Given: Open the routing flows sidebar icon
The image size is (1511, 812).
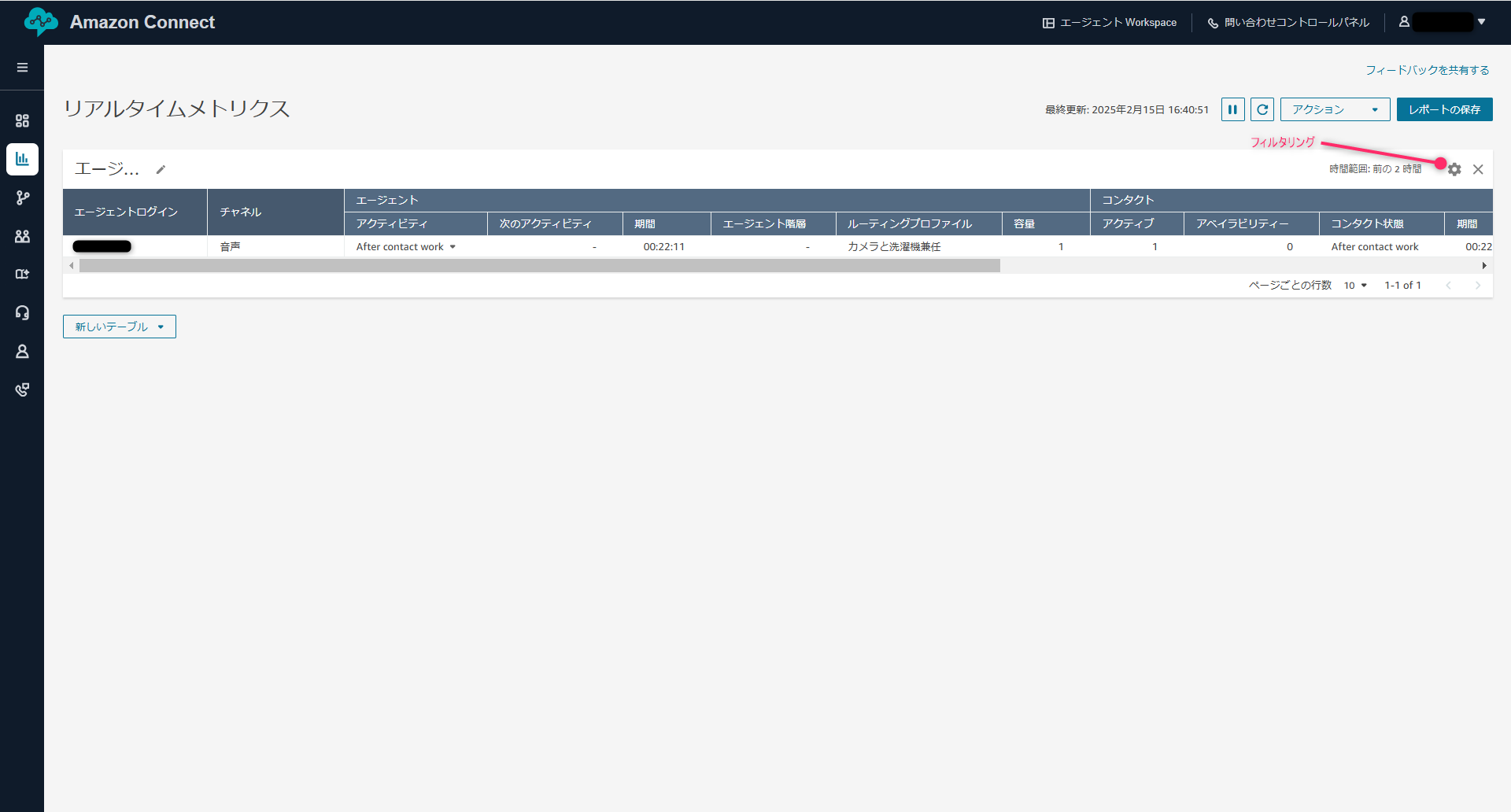Looking at the screenshot, I should coord(22,197).
